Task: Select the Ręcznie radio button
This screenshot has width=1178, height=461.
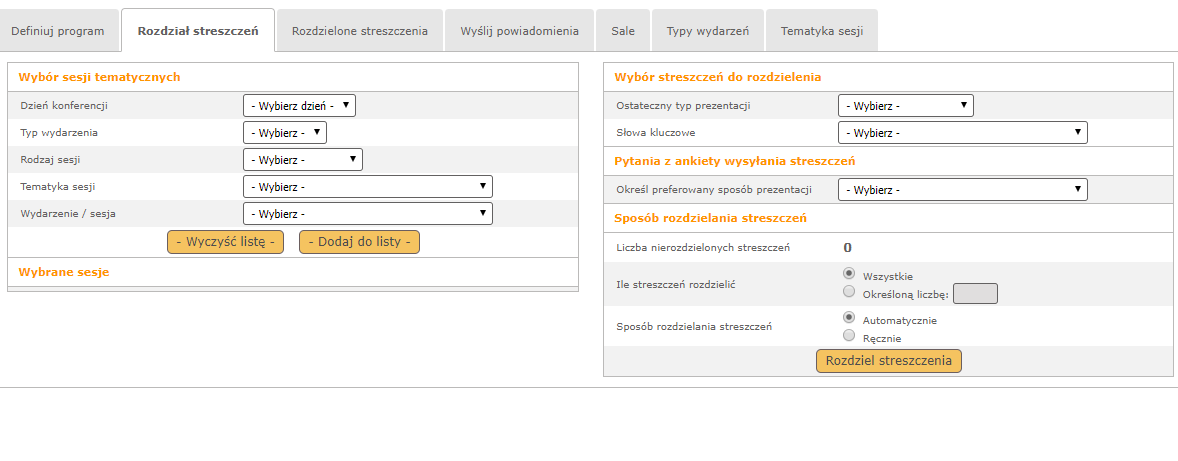Action: point(849,336)
